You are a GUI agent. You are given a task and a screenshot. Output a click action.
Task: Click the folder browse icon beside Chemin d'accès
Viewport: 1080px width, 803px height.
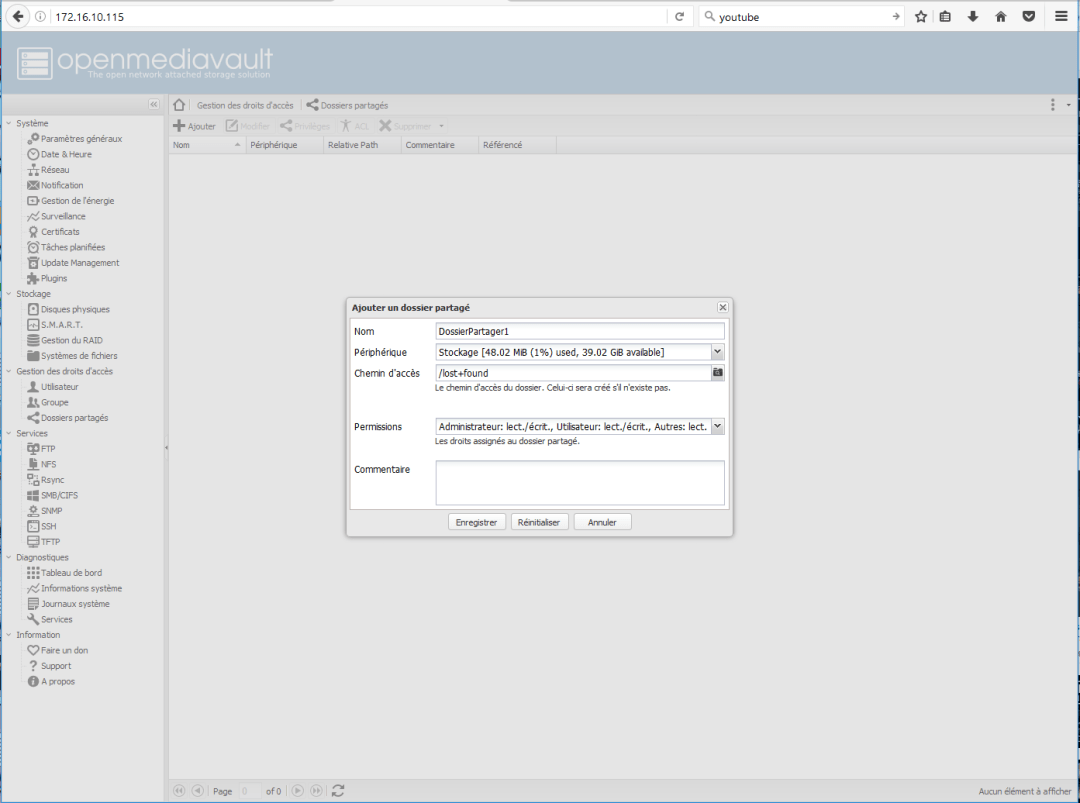coord(717,373)
